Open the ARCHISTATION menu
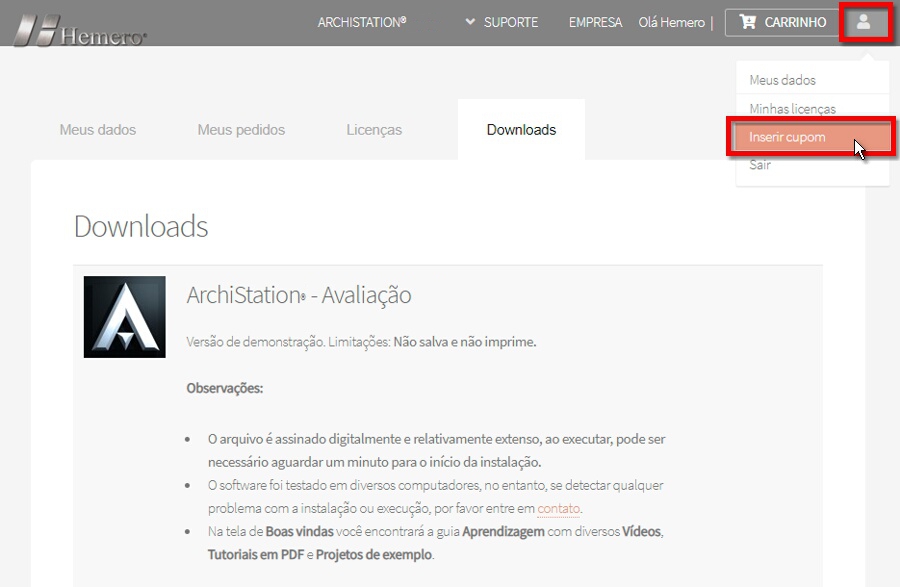This screenshot has height=587, width=900. point(362,22)
